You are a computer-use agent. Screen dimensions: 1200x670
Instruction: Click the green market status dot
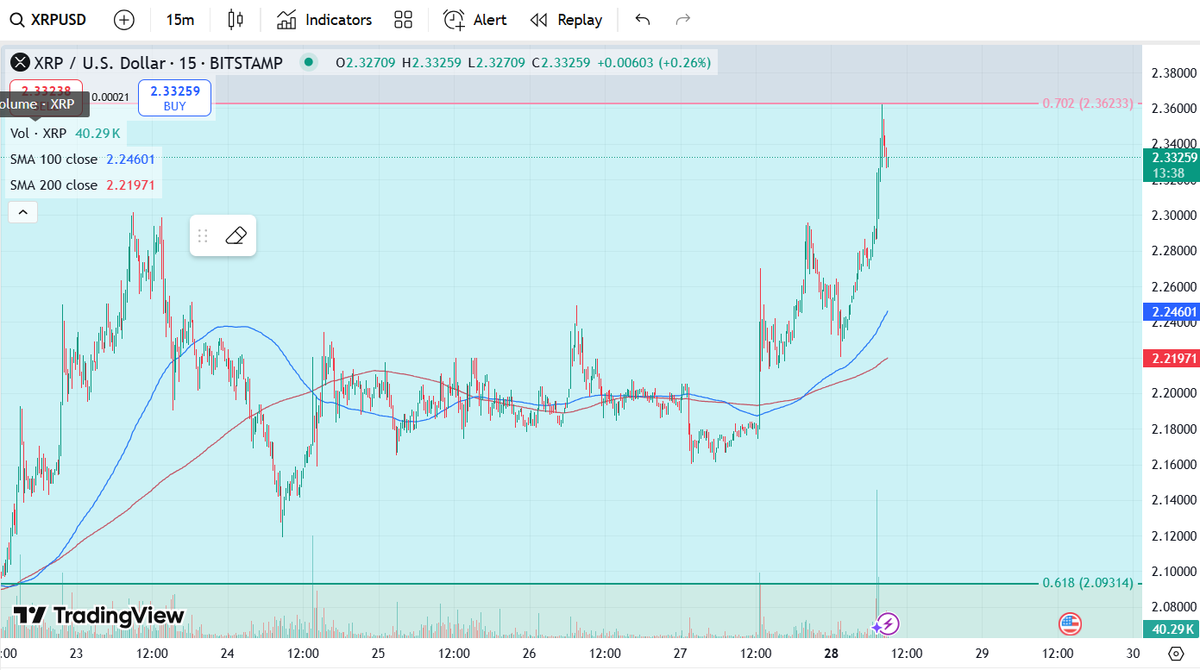(309, 62)
